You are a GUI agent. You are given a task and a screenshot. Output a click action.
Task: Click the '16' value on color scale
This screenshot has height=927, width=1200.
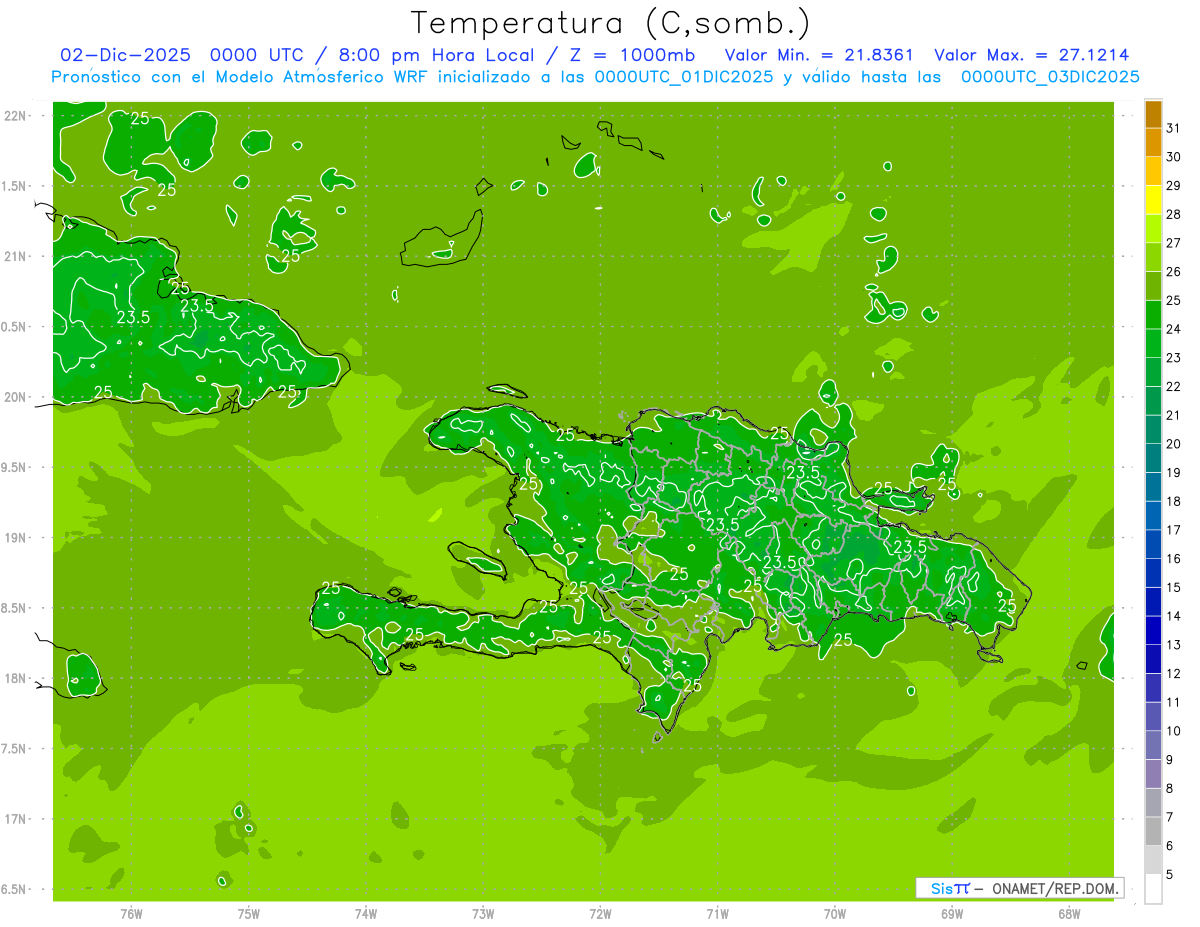[x=1173, y=559]
